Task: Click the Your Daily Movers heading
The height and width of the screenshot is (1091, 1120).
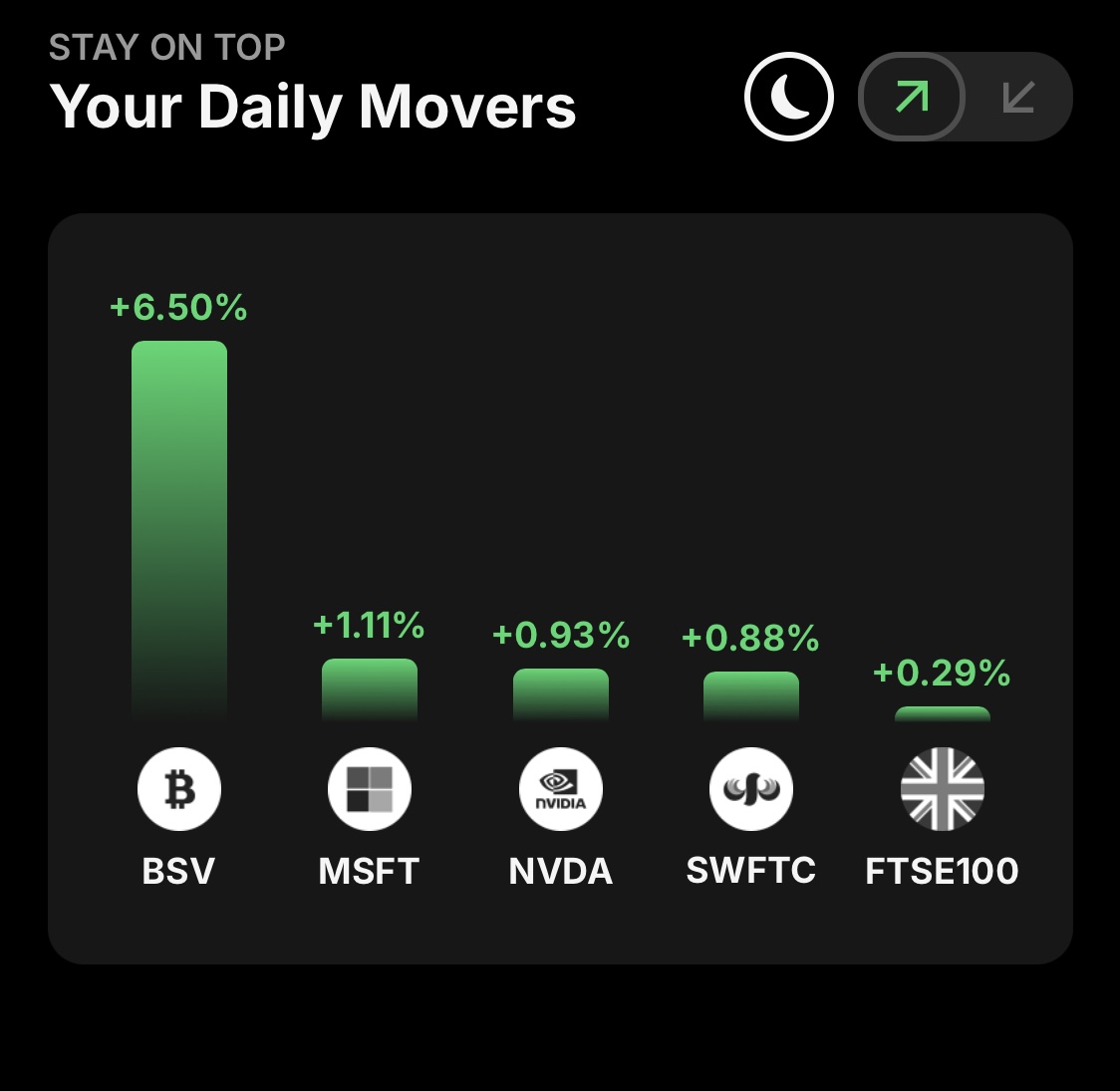Action: point(312,107)
